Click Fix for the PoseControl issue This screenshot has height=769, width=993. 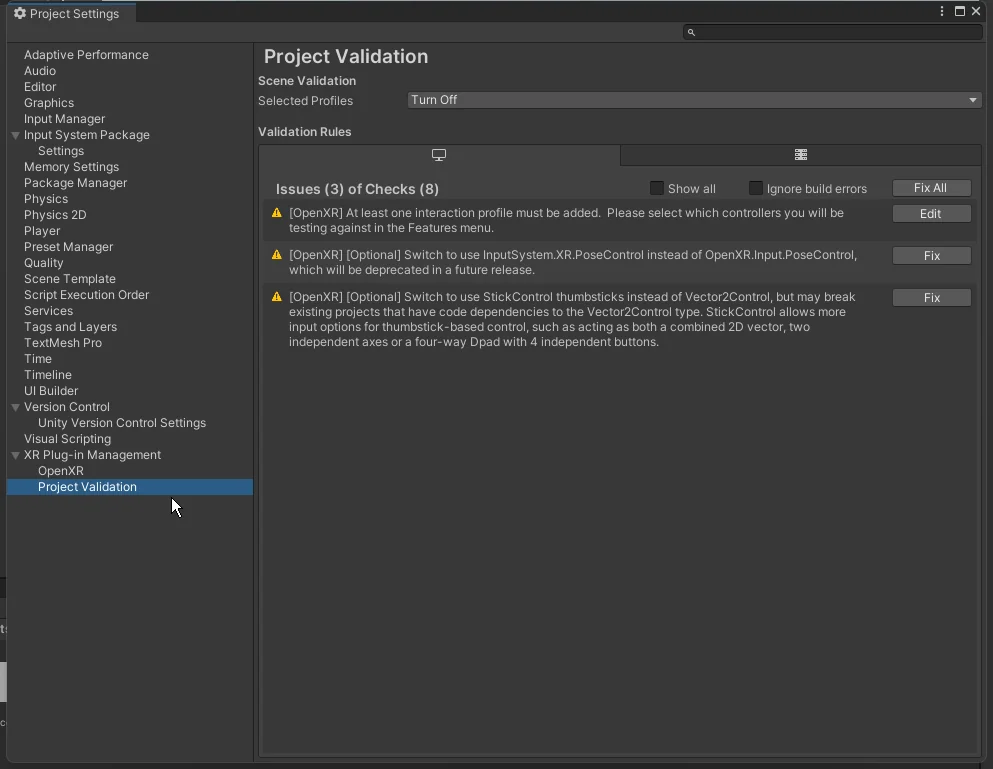pyautogui.click(x=931, y=256)
